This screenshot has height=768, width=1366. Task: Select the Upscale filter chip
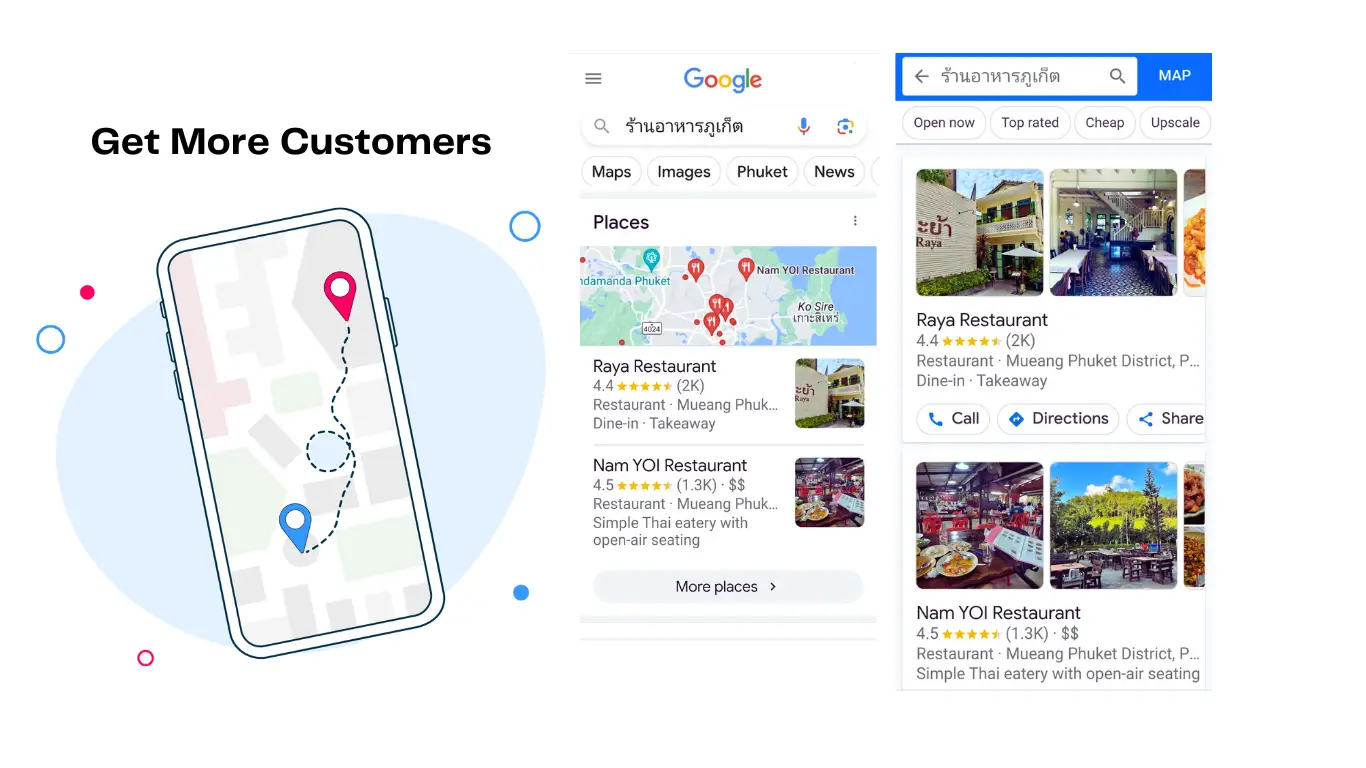1175,123
